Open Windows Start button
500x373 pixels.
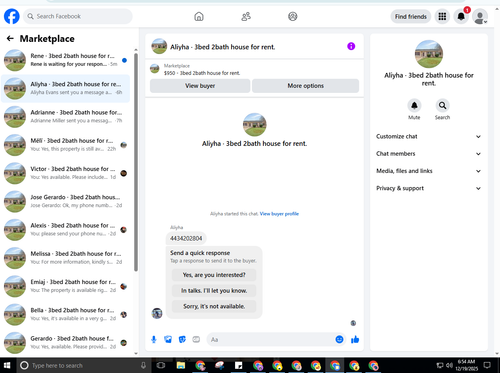coord(7,365)
